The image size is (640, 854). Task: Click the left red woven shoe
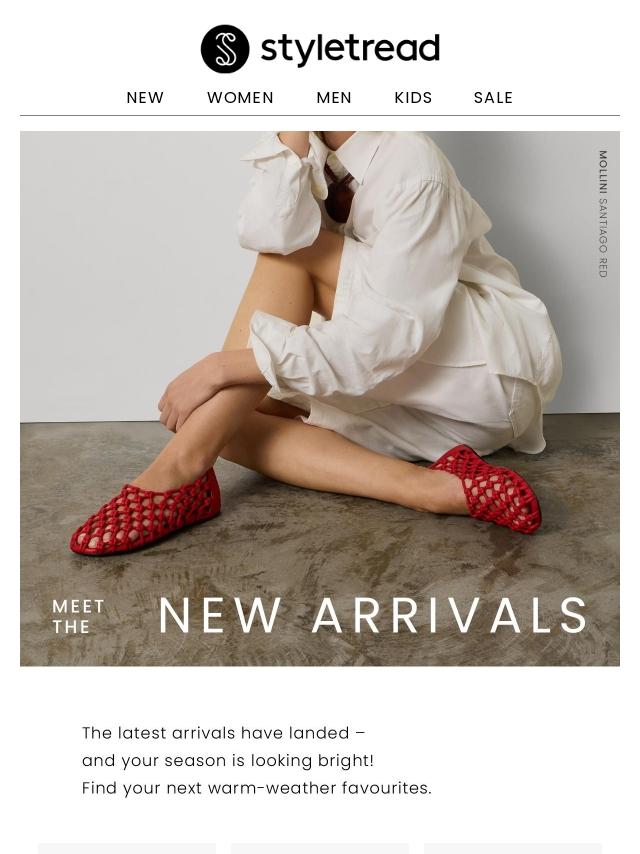145,513
